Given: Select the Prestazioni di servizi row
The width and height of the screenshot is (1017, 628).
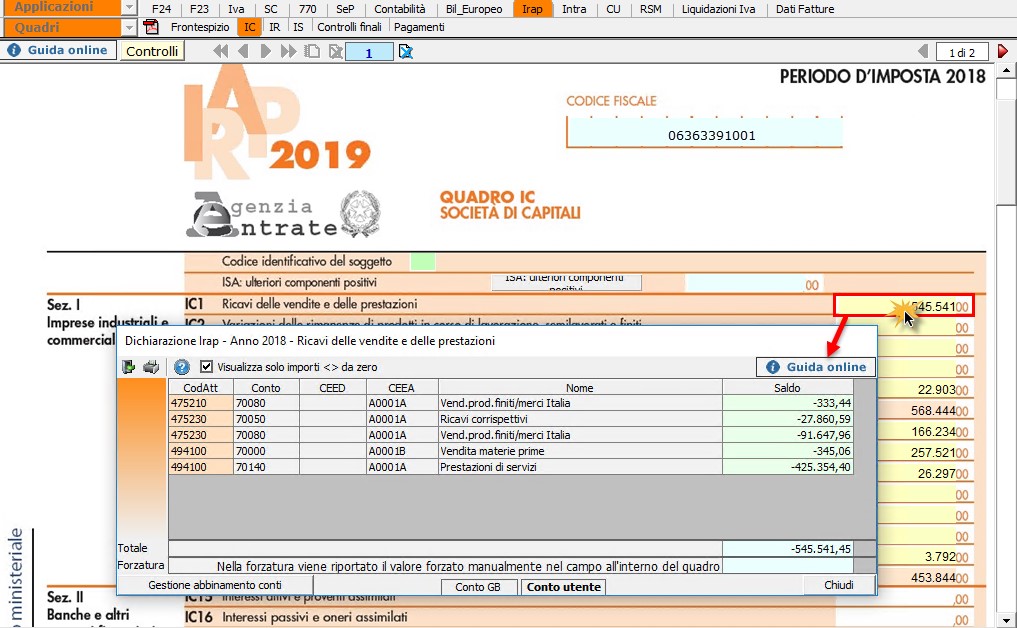Looking at the screenshot, I should click(x=510, y=467).
